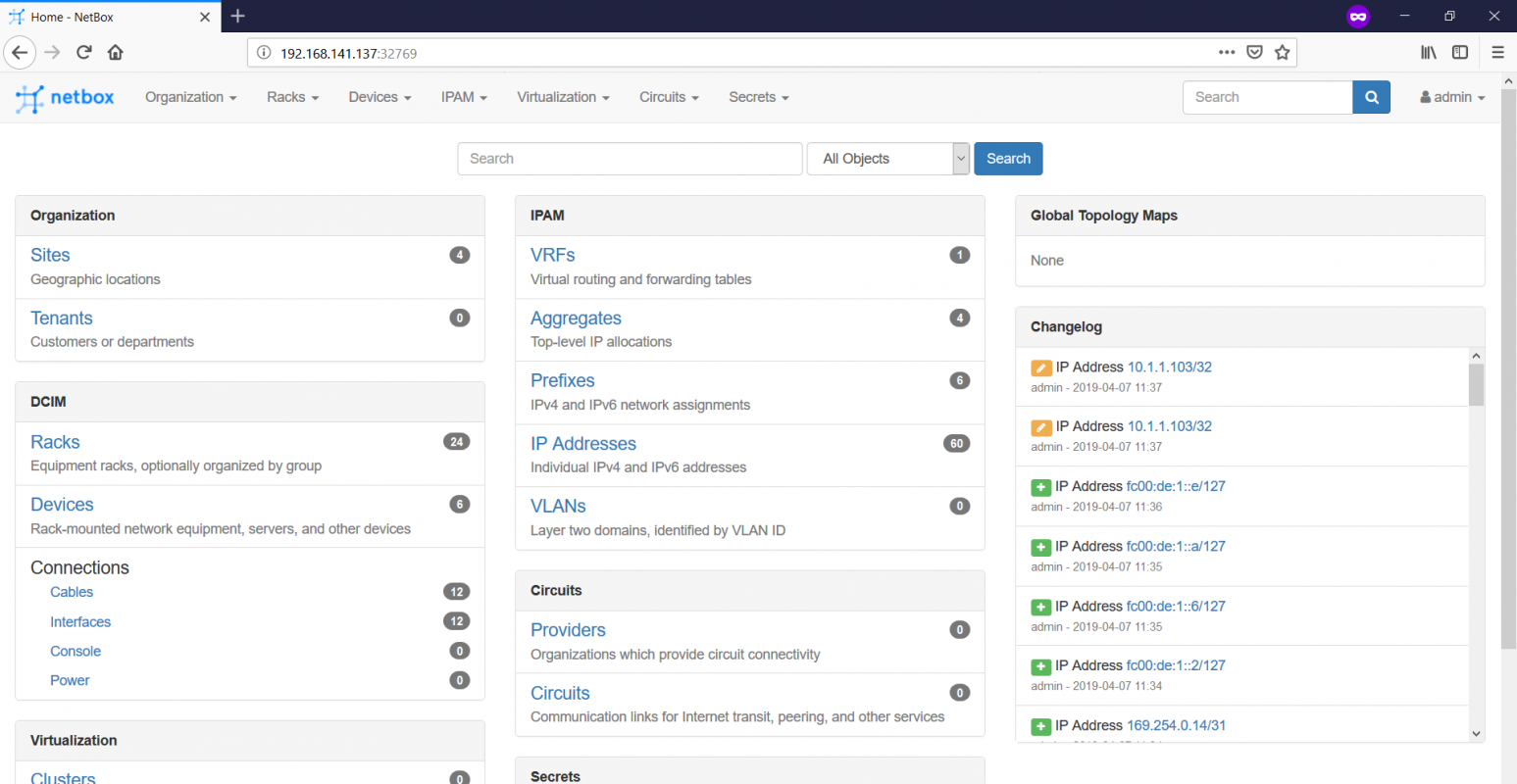Open the All Objects dropdown
The width and height of the screenshot is (1517, 784).
tap(887, 158)
